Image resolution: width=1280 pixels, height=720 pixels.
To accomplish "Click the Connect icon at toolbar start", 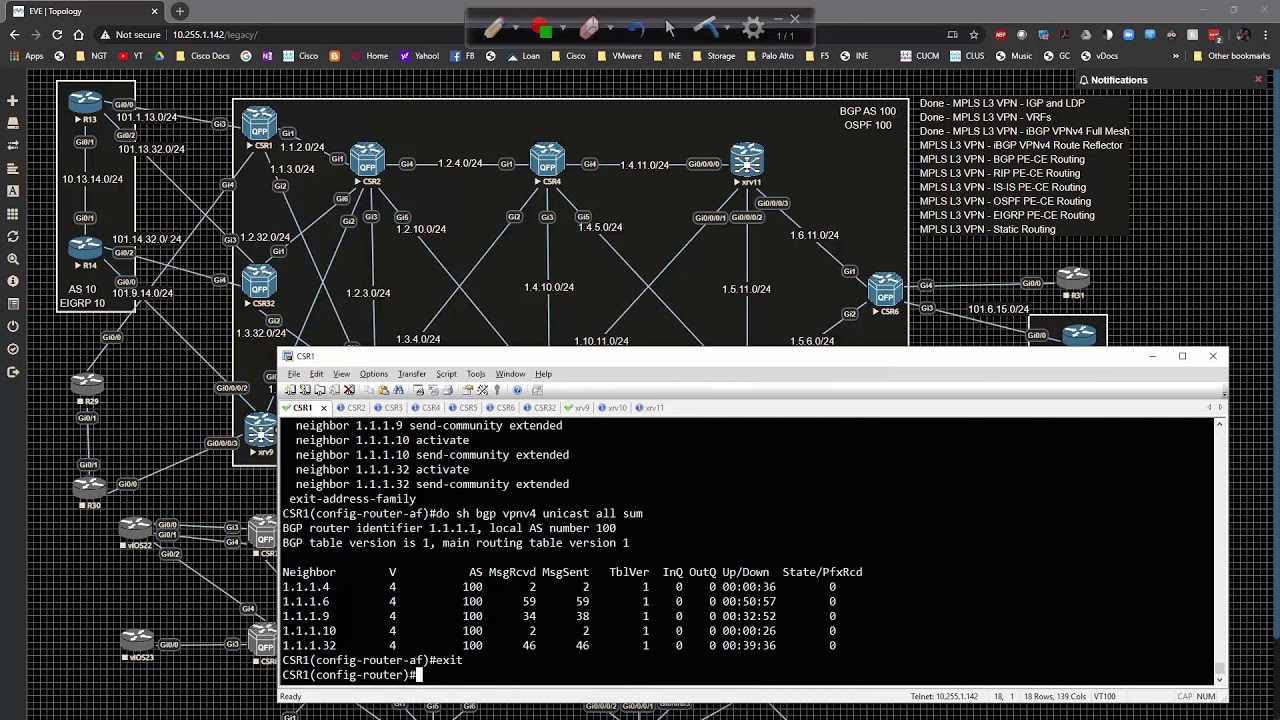I will click(x=290, y=390).
